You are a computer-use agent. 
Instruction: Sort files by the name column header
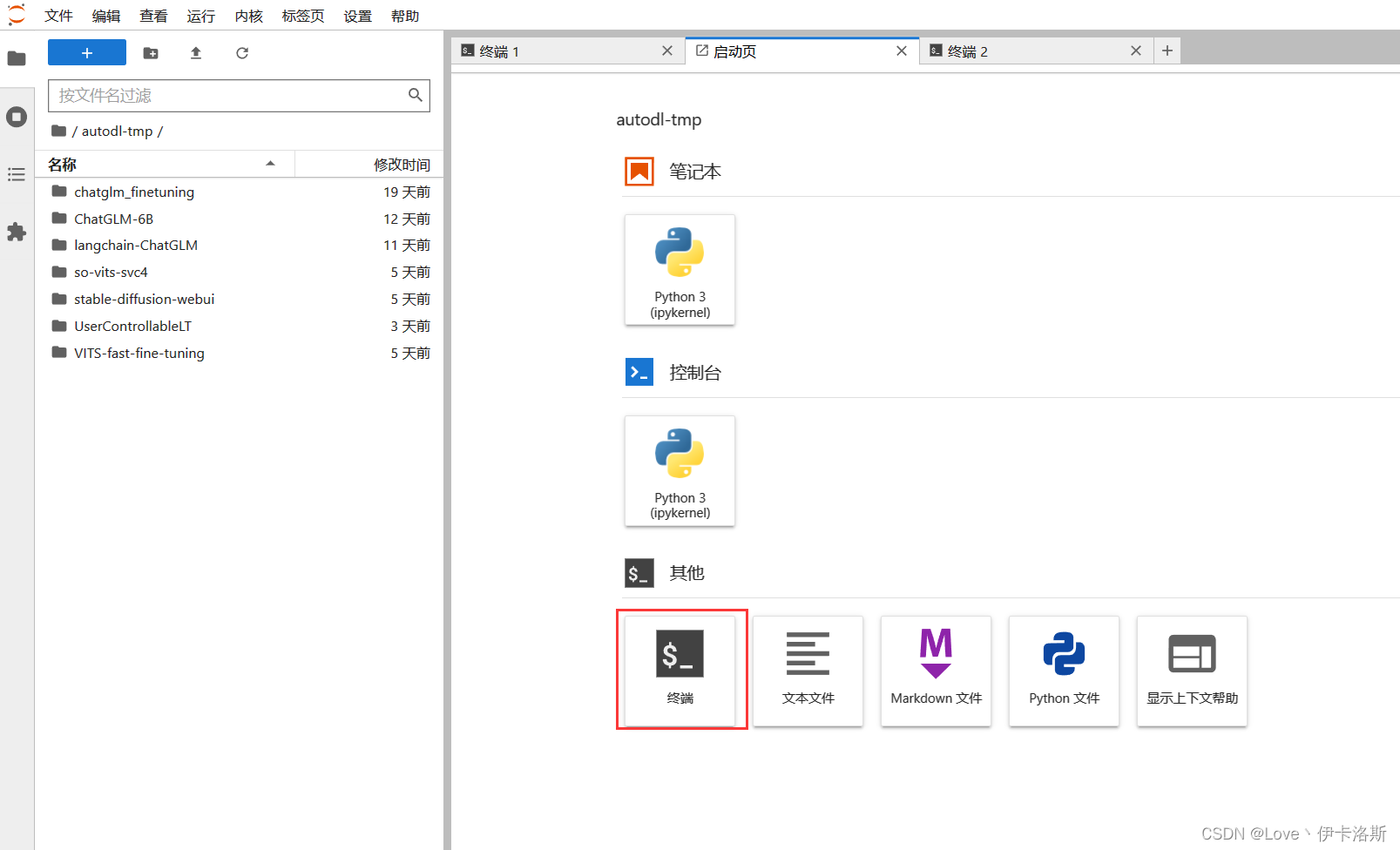click(165, 165)
